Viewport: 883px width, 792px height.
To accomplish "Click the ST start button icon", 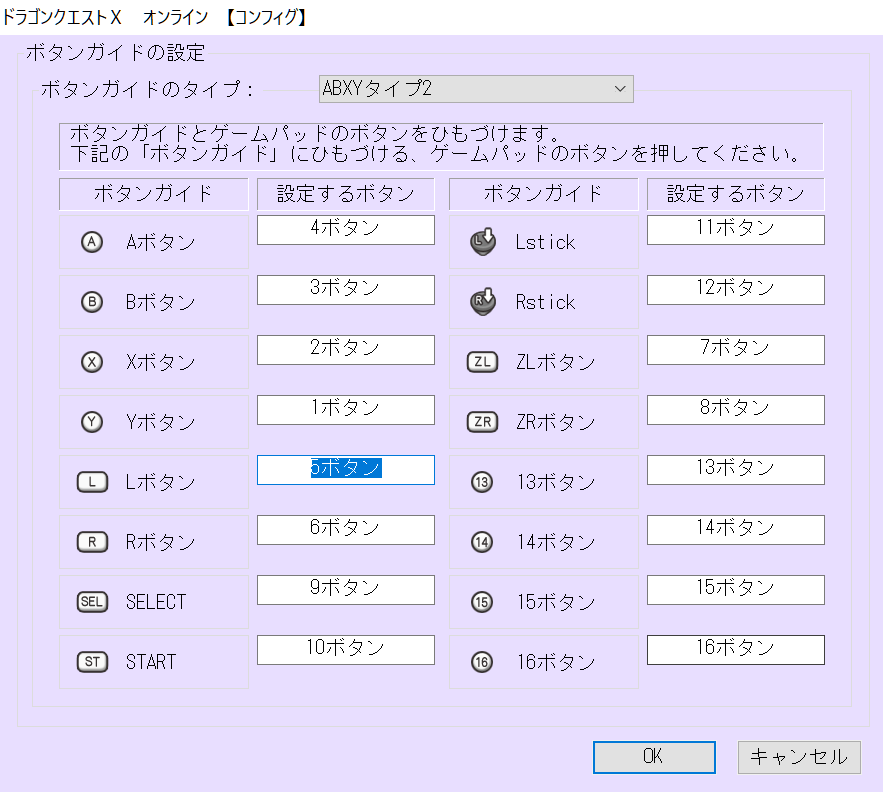I will pyautogui.click(x=92, y=662).
